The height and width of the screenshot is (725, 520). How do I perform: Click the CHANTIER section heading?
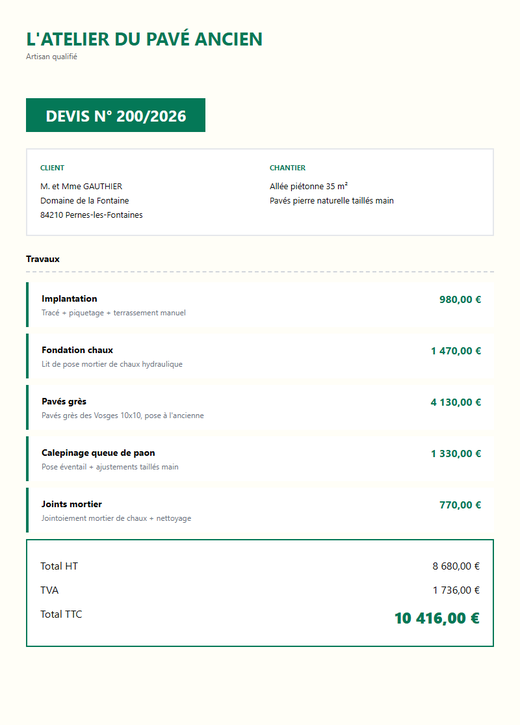click(x=288, y=168)
